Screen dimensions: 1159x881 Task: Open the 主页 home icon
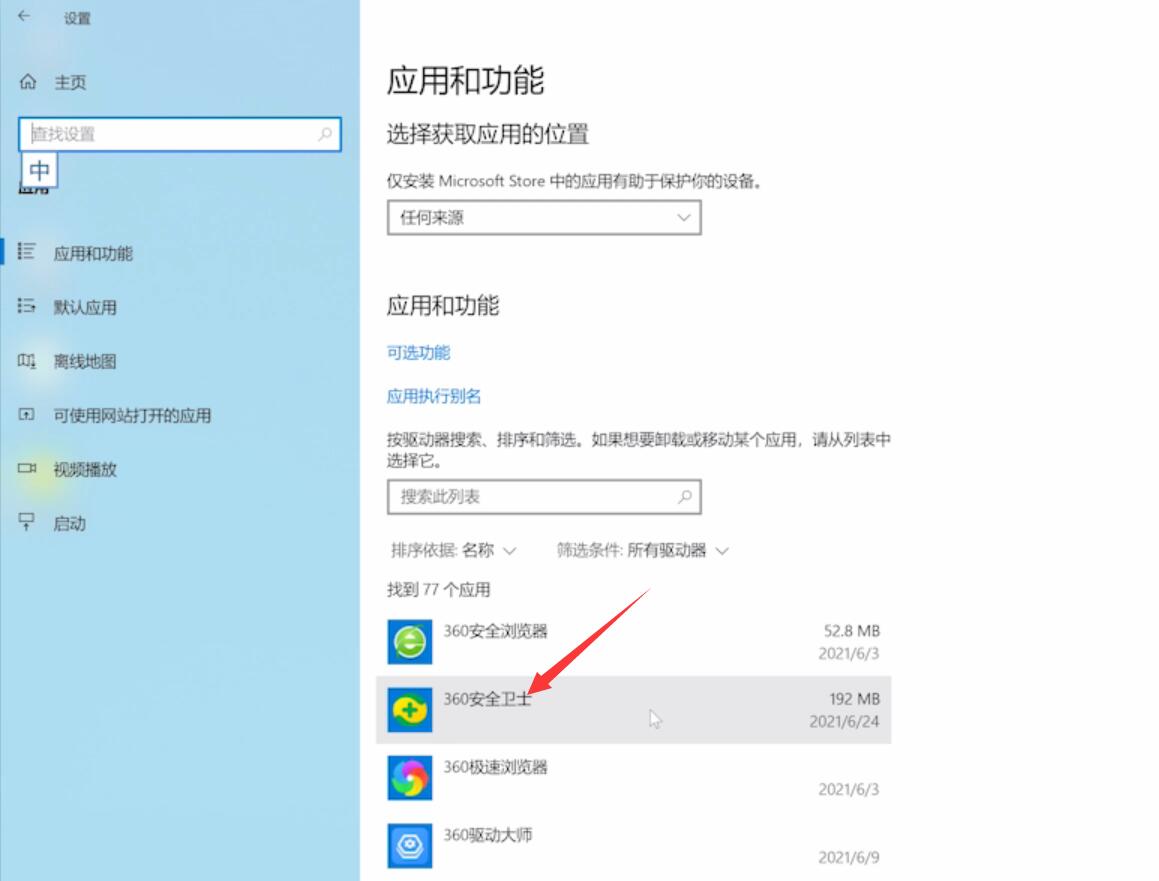tap(28, 82)
